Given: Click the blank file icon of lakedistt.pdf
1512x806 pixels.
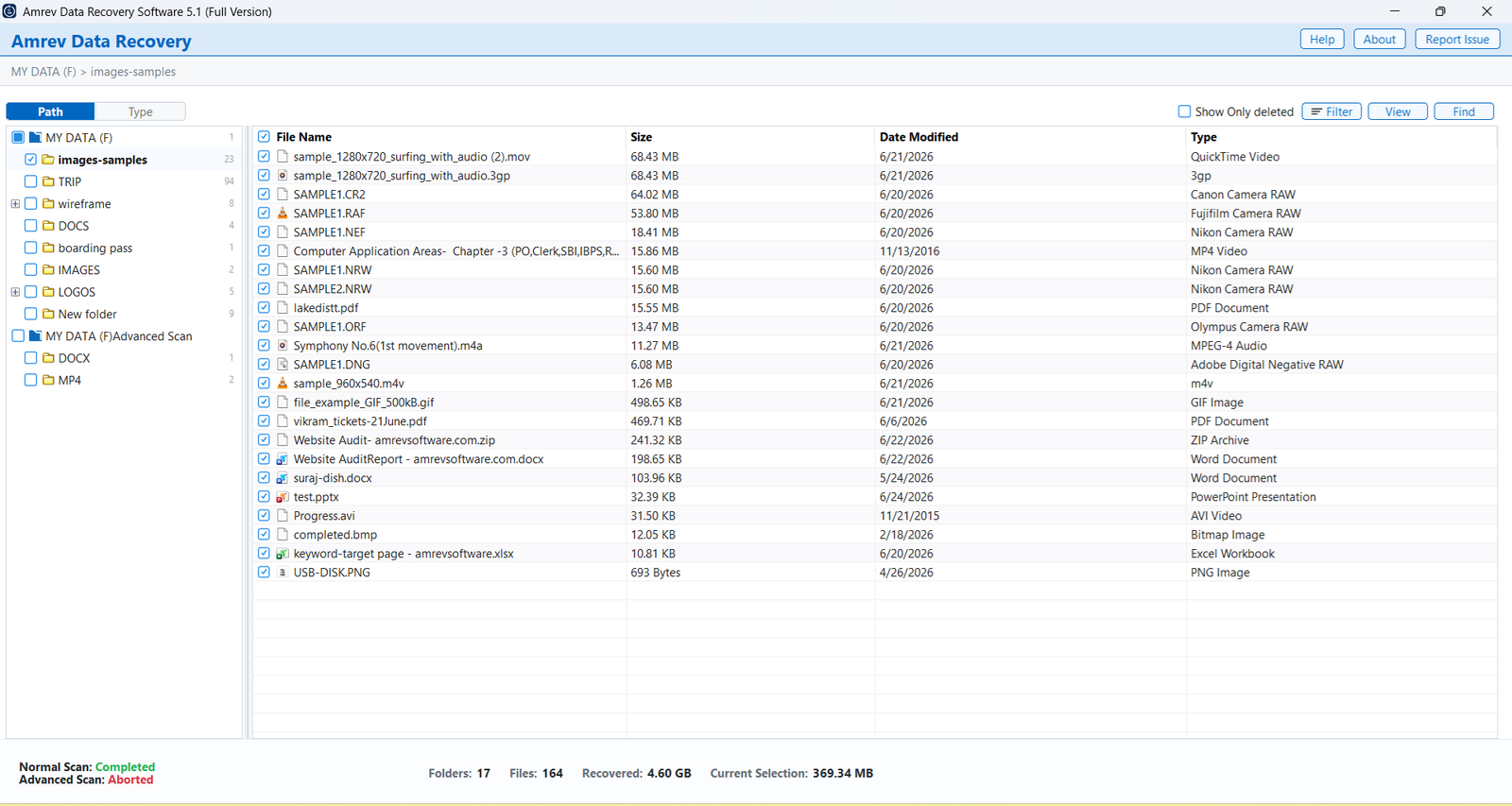Looking at the screenshot, I should point(282,308).
